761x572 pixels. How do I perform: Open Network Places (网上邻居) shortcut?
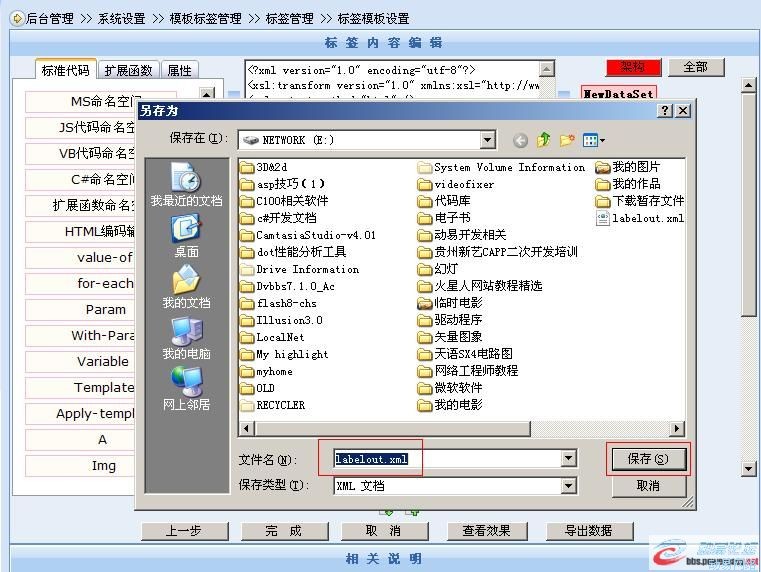pyautogui.click(x=186, y=389)
